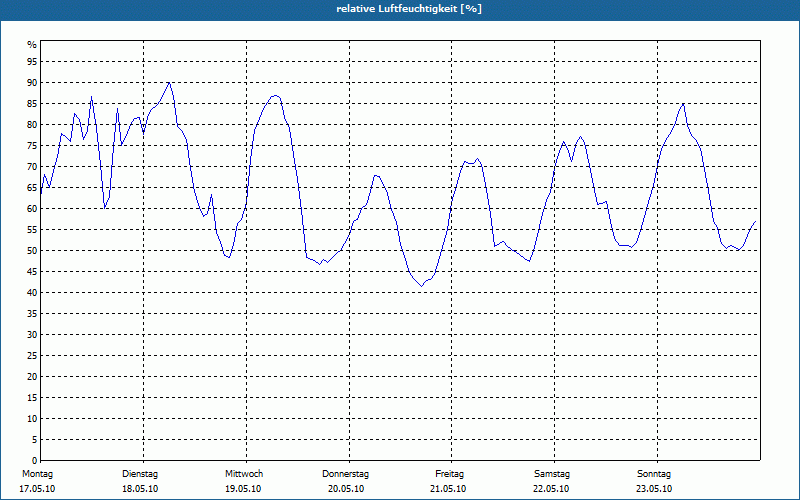800x500 pixels.
Task: Click the y-axis value 75
Action: [32, 145]
